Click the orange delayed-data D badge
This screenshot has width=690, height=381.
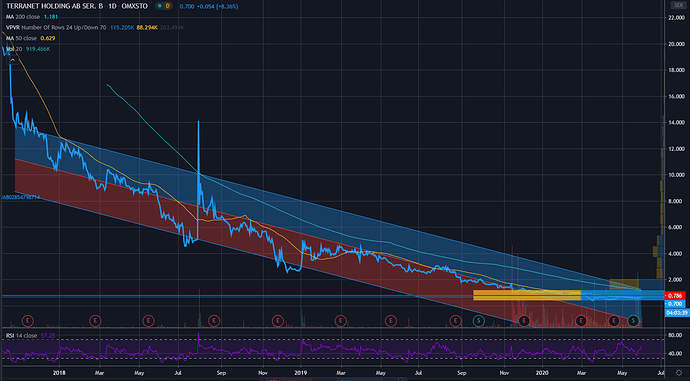[167, 6]
